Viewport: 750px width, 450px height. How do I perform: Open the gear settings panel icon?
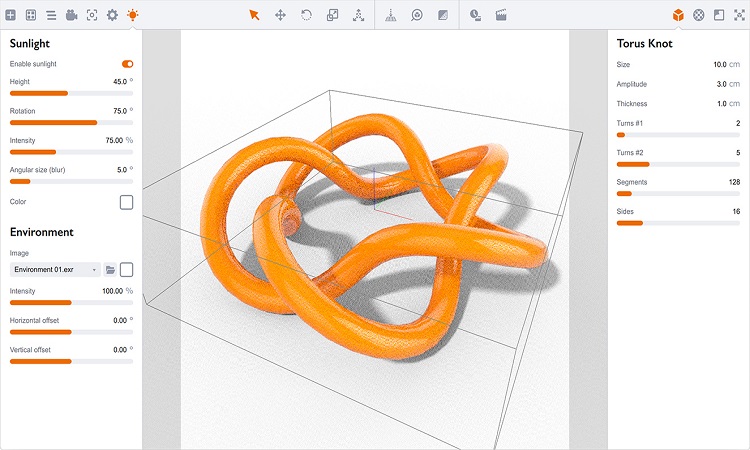coord(112,15)
